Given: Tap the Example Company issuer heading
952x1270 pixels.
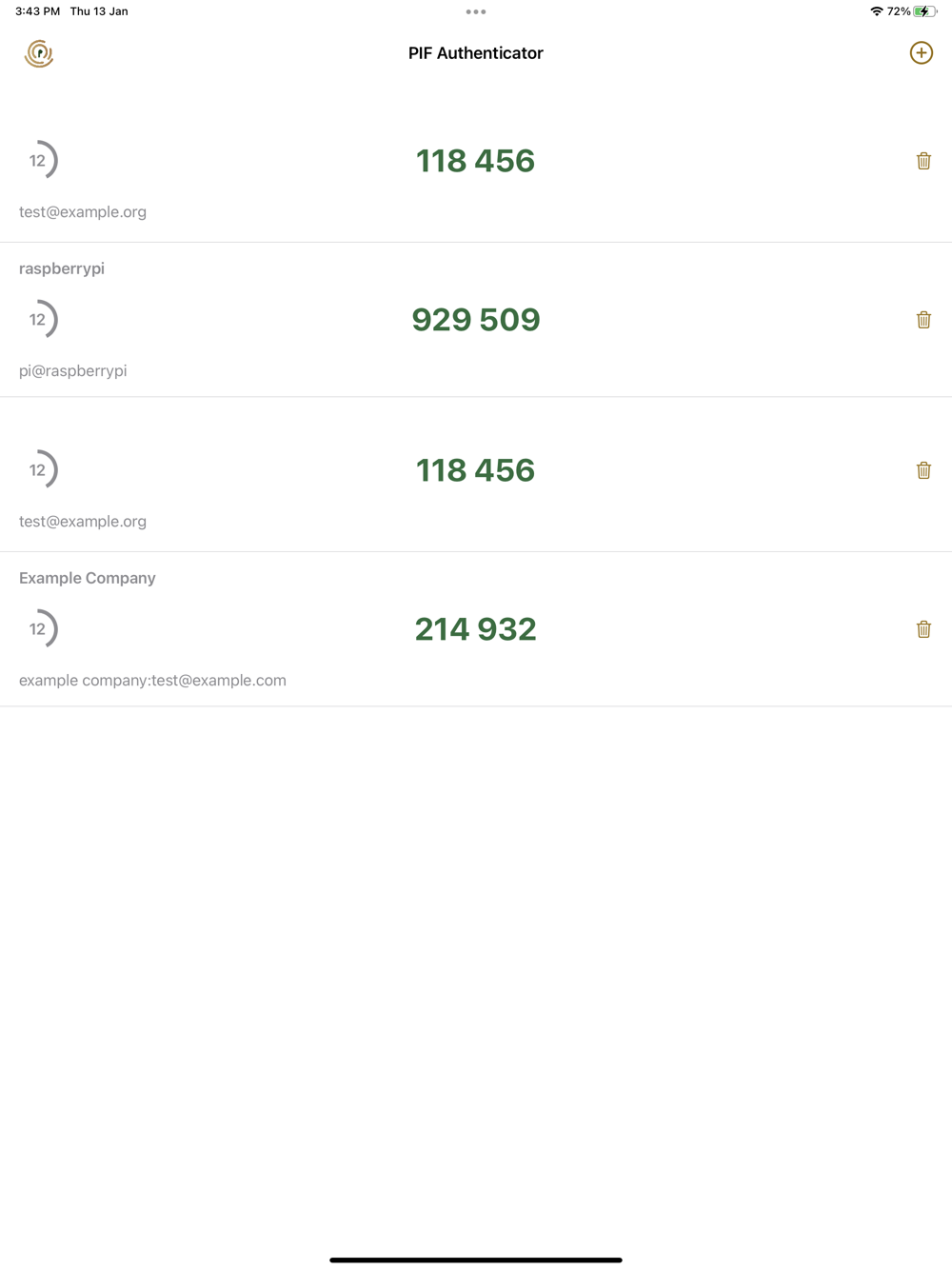Looking at the screenshot, I should [x=88, y=578].
